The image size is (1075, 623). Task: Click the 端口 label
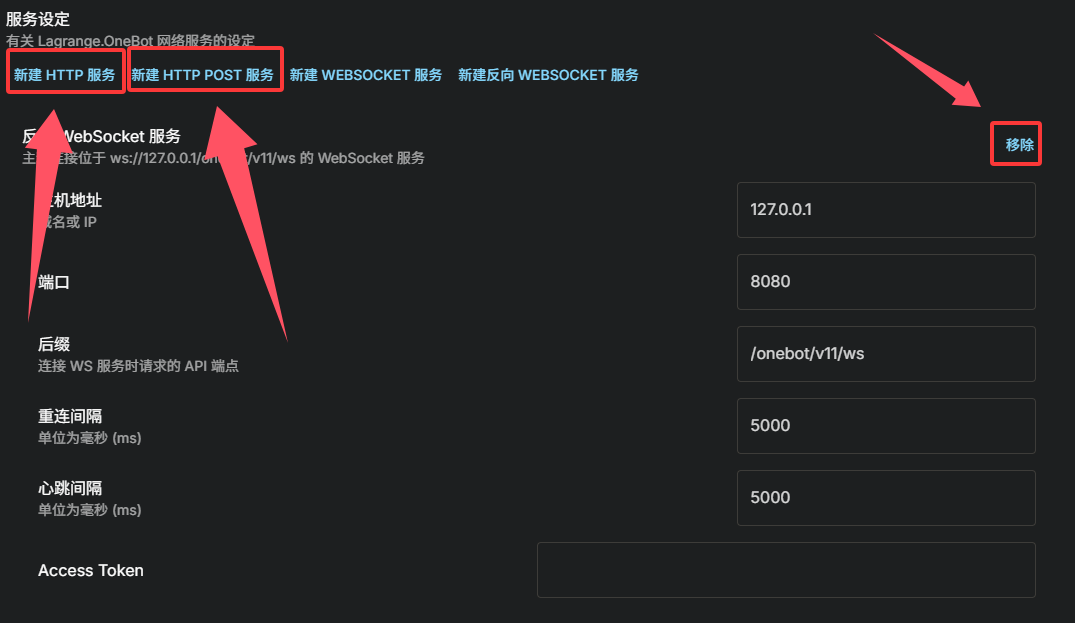pos(53,282)
